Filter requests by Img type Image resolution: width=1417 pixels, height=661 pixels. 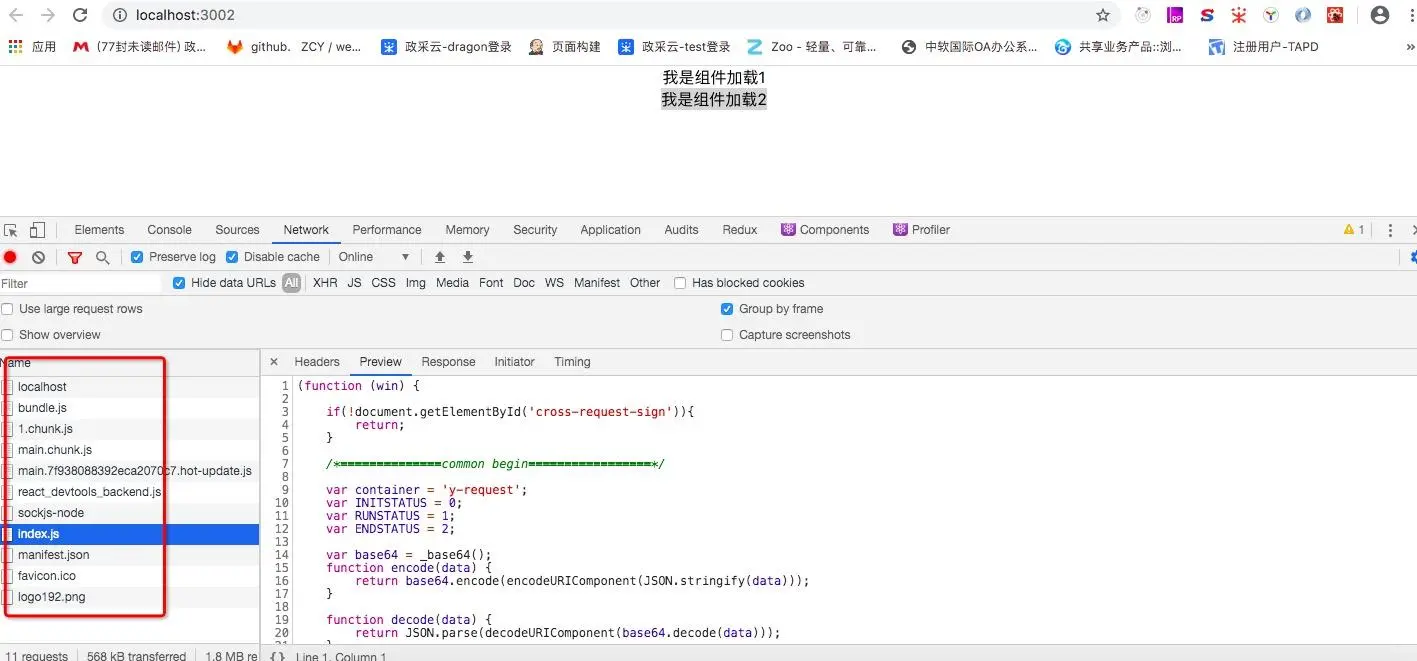point(416,283)
